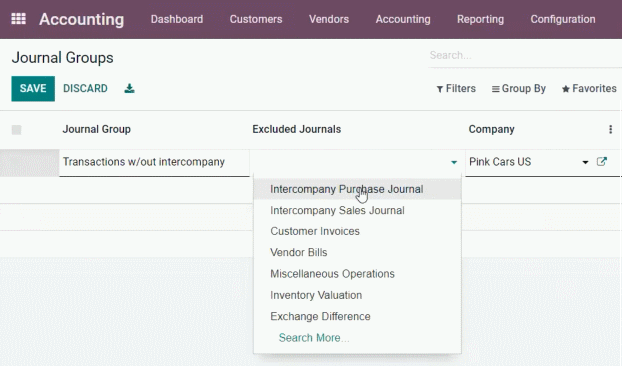The width and height of the screenshot is (622, 366).
Task: Click the download export icon
Action: coord(129,88)
